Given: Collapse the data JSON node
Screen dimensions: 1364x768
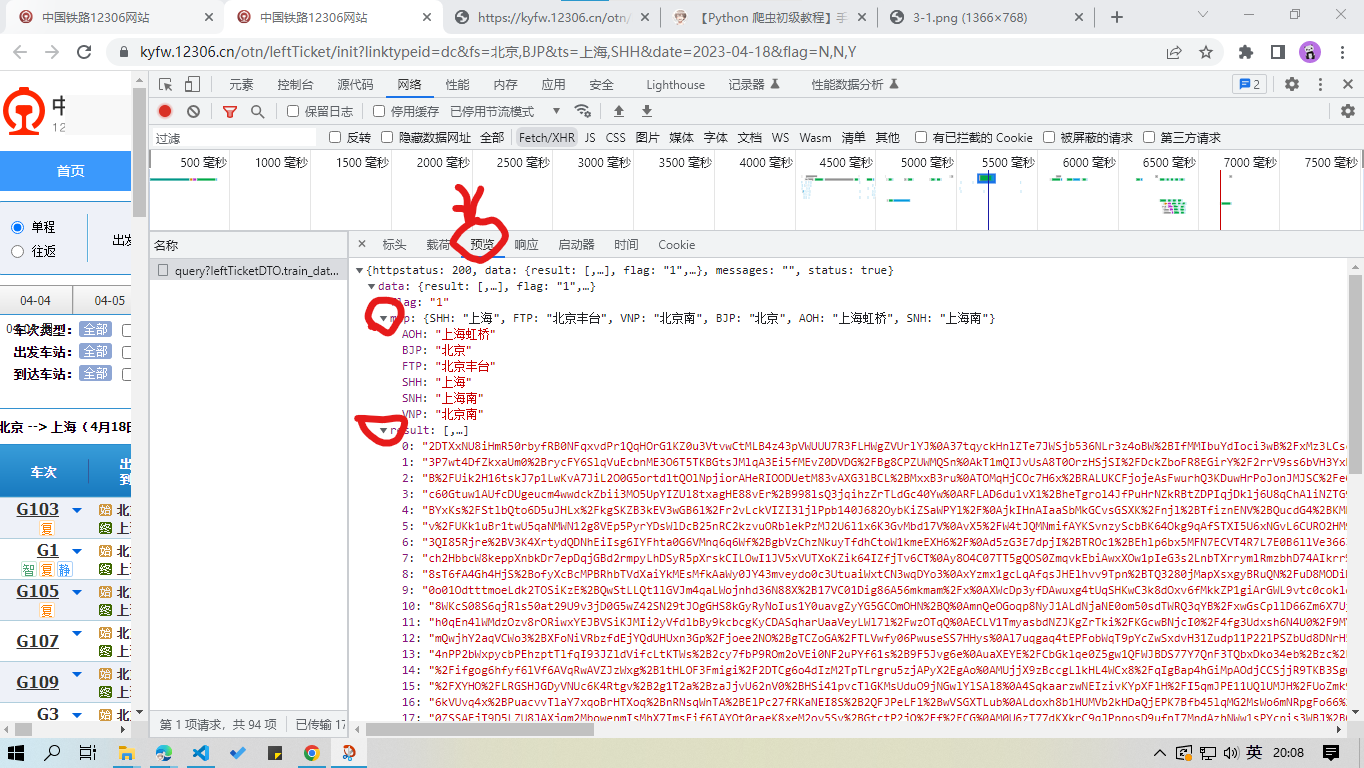Looking at the screenshot, I should 371,286.
